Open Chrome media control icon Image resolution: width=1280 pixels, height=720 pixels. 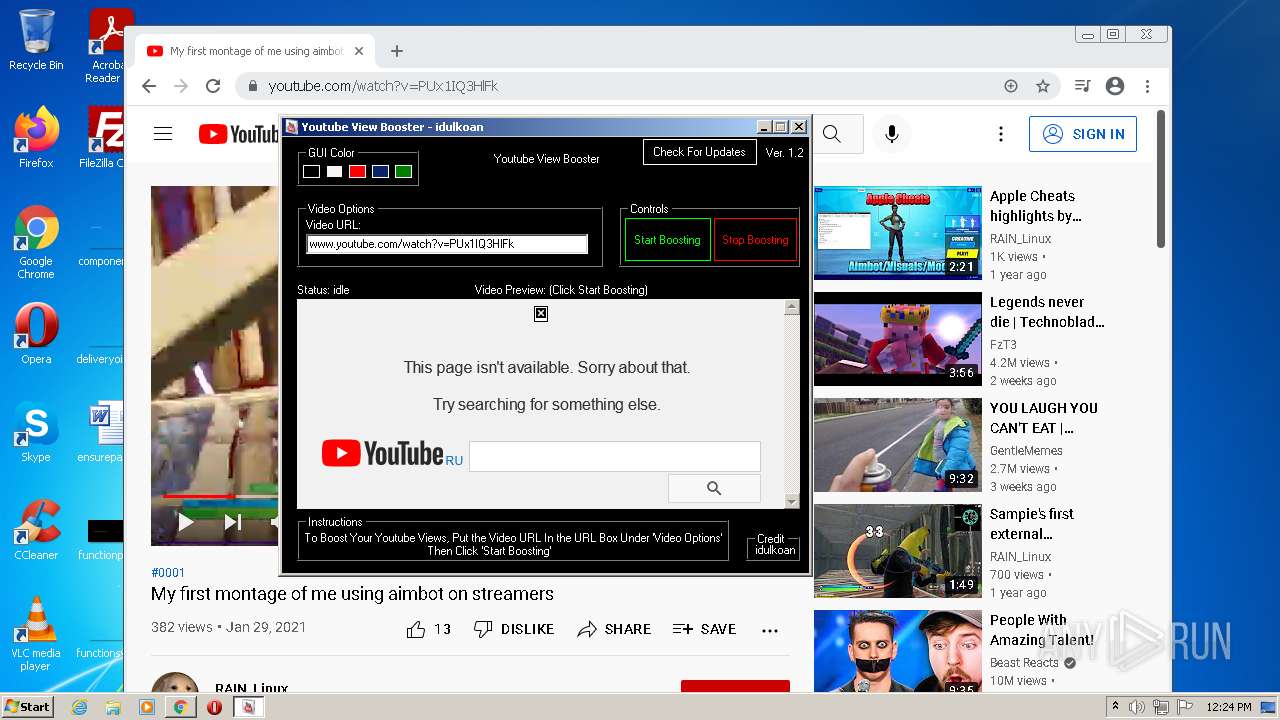coord(1082,86)
